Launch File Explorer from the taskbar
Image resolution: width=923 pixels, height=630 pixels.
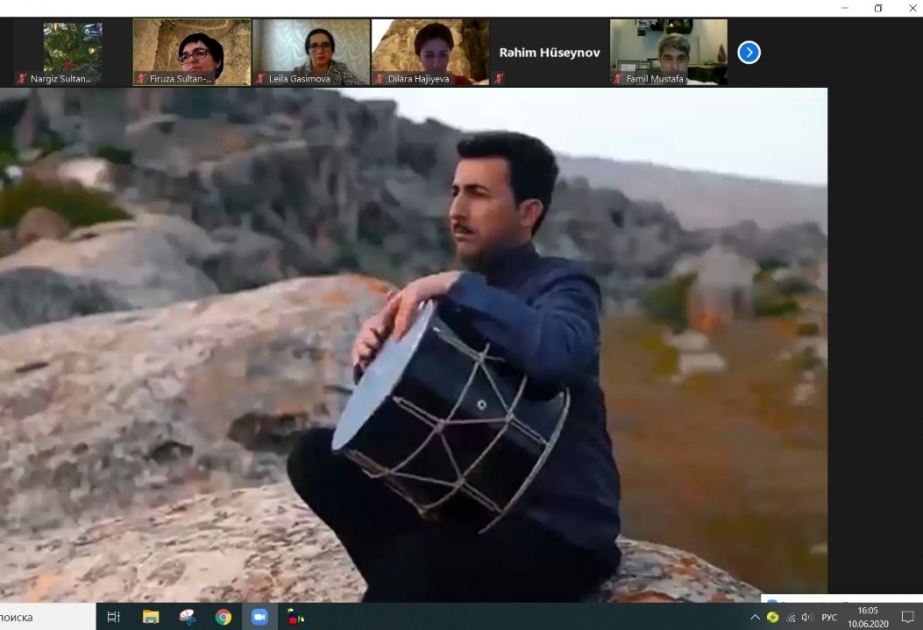(x=151, y=616)
